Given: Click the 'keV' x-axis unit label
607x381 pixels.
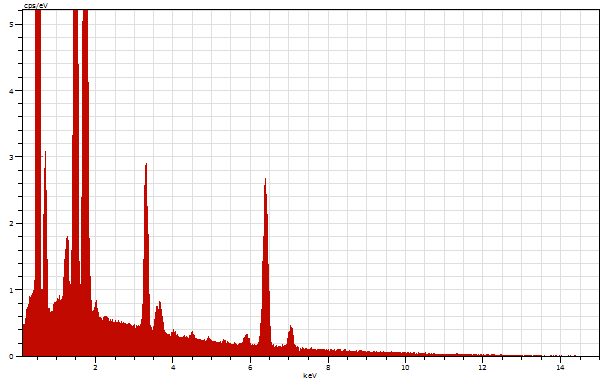Looking at the screenshot, I should [x=310, y=376].
